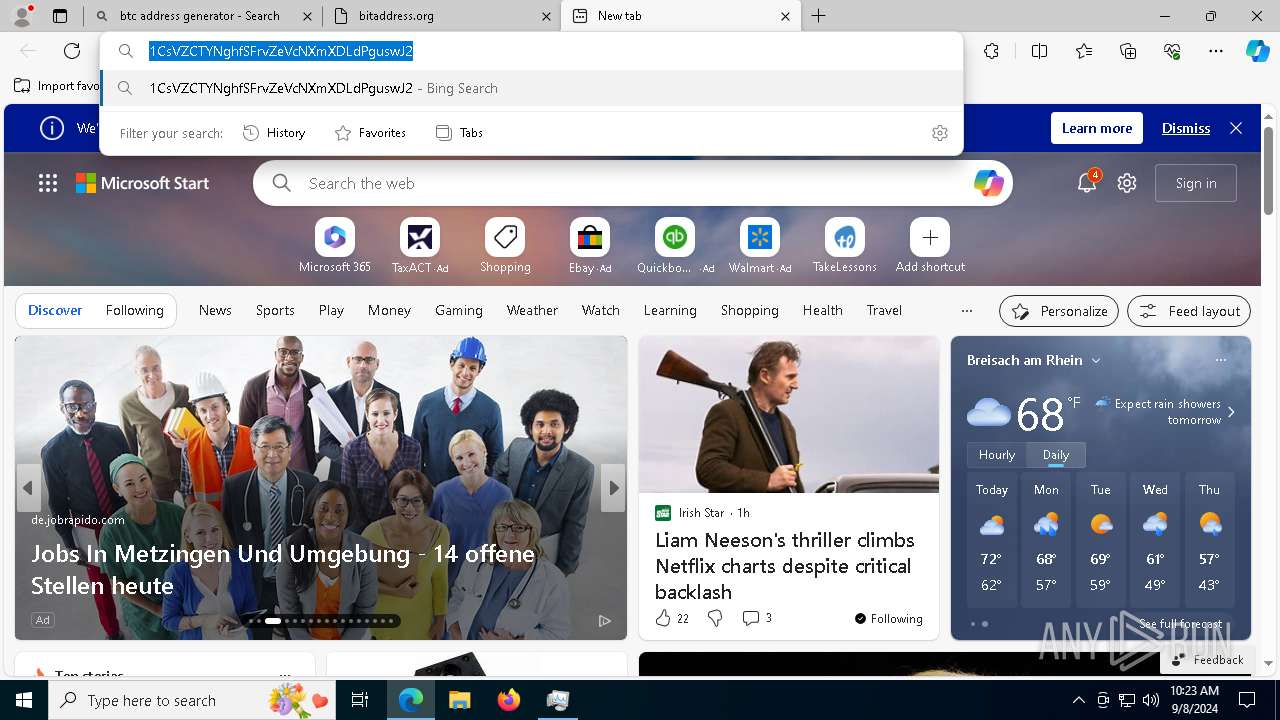Screen dimensions: 1280x720
Task: Open the Personalize button
Action: (x=1059, y=311)
